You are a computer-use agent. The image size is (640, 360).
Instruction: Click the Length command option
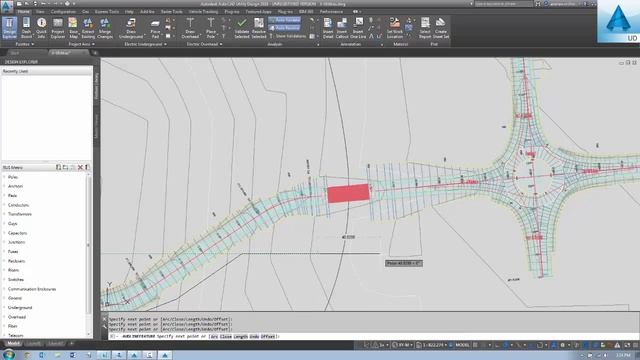click(x=241, y=336)
